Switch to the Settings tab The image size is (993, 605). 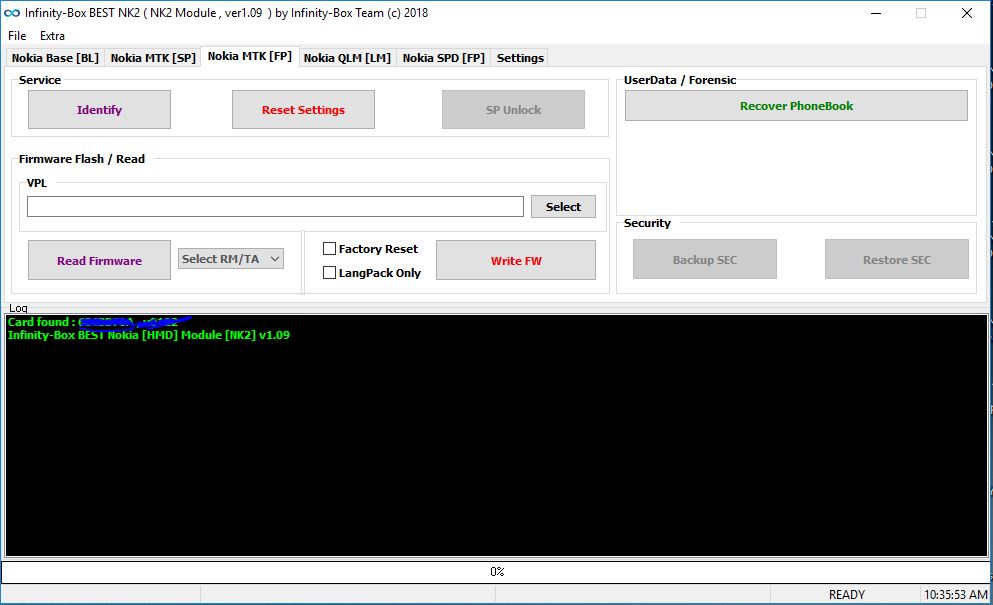click(519, 57)
